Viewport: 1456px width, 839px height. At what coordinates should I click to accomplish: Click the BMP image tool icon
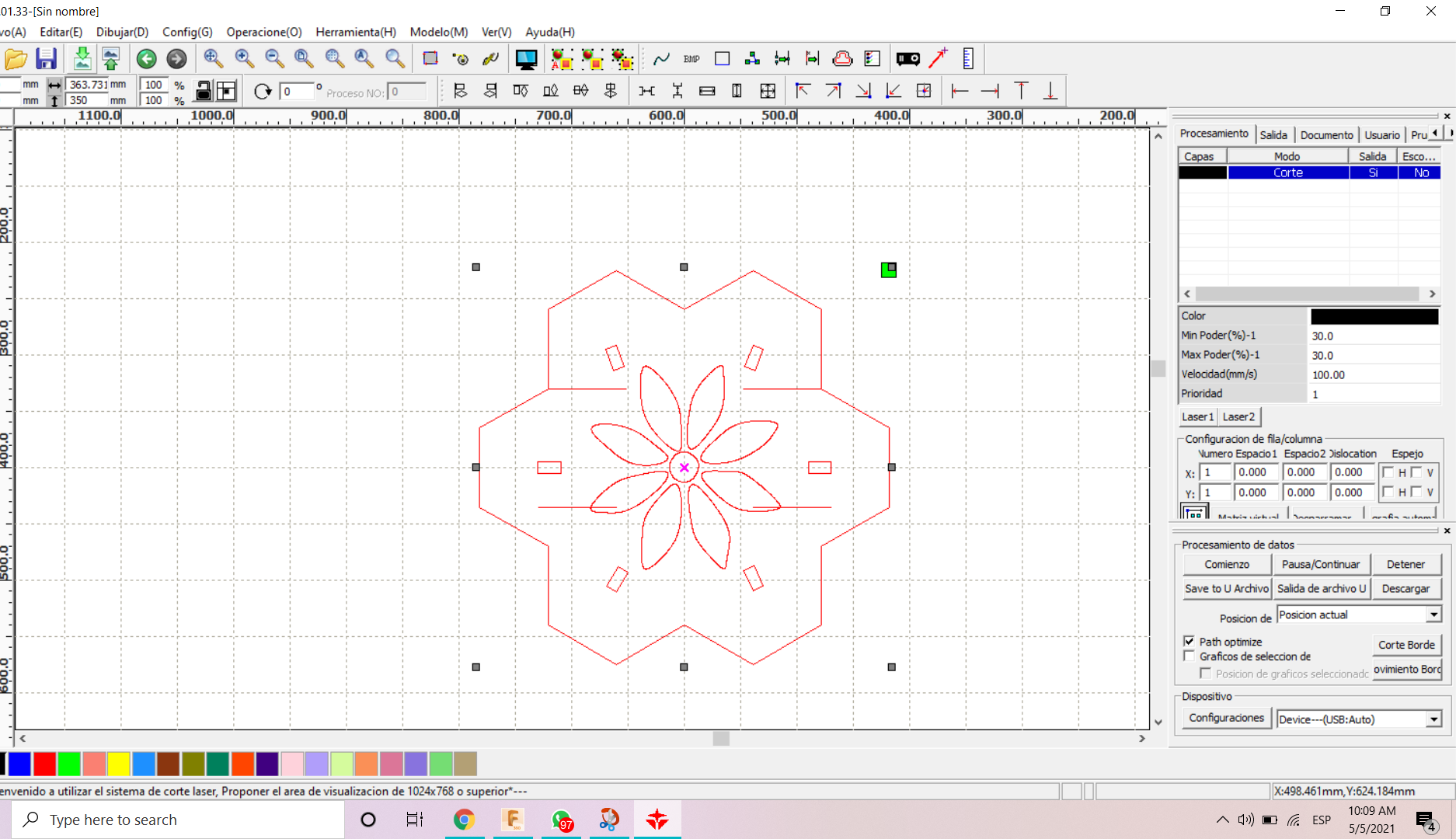(691, 59)
